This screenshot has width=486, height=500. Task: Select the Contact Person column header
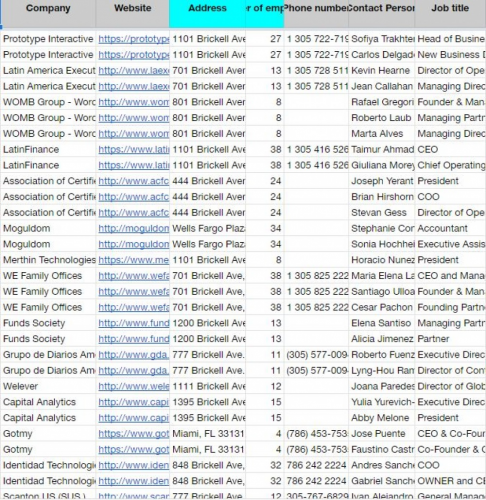tap(382, 13)
